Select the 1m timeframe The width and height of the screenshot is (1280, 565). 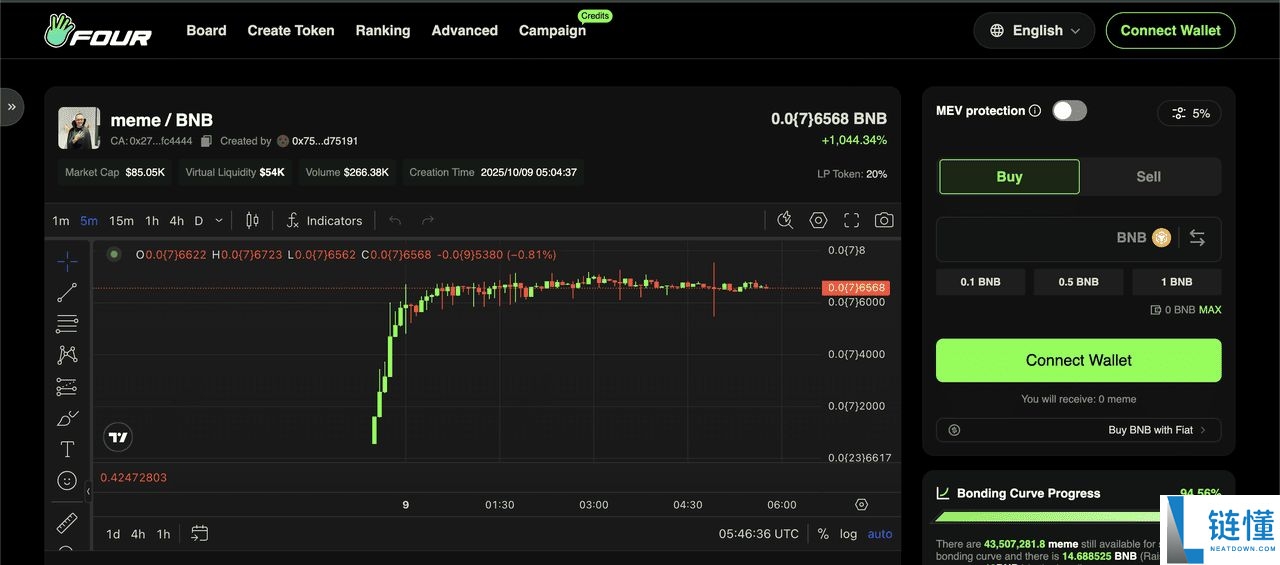point(61,220)
